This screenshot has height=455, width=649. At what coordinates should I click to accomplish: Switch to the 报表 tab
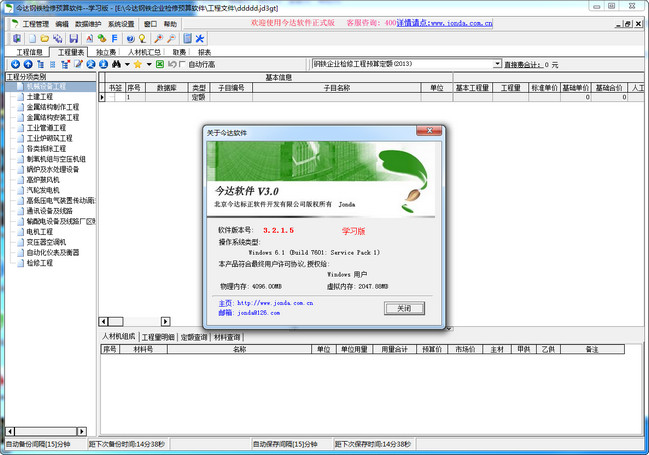[x=204, y=52]
